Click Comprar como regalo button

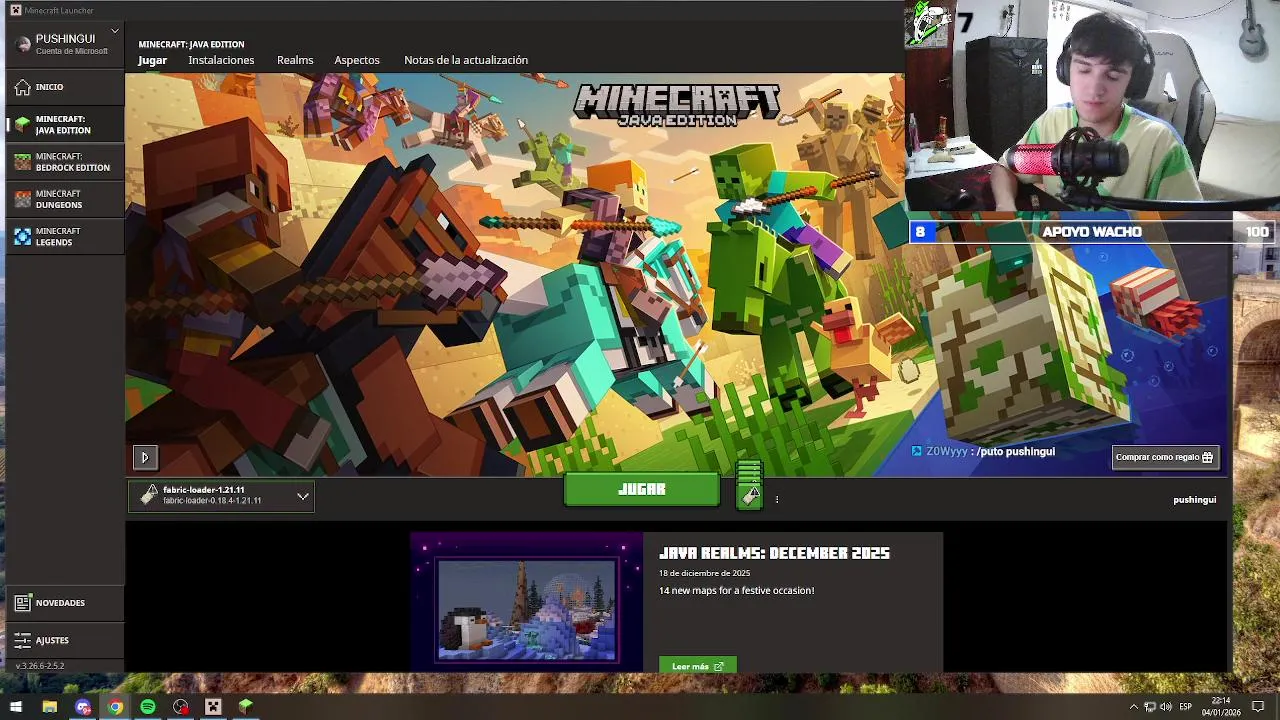[x=1165, y=457]
